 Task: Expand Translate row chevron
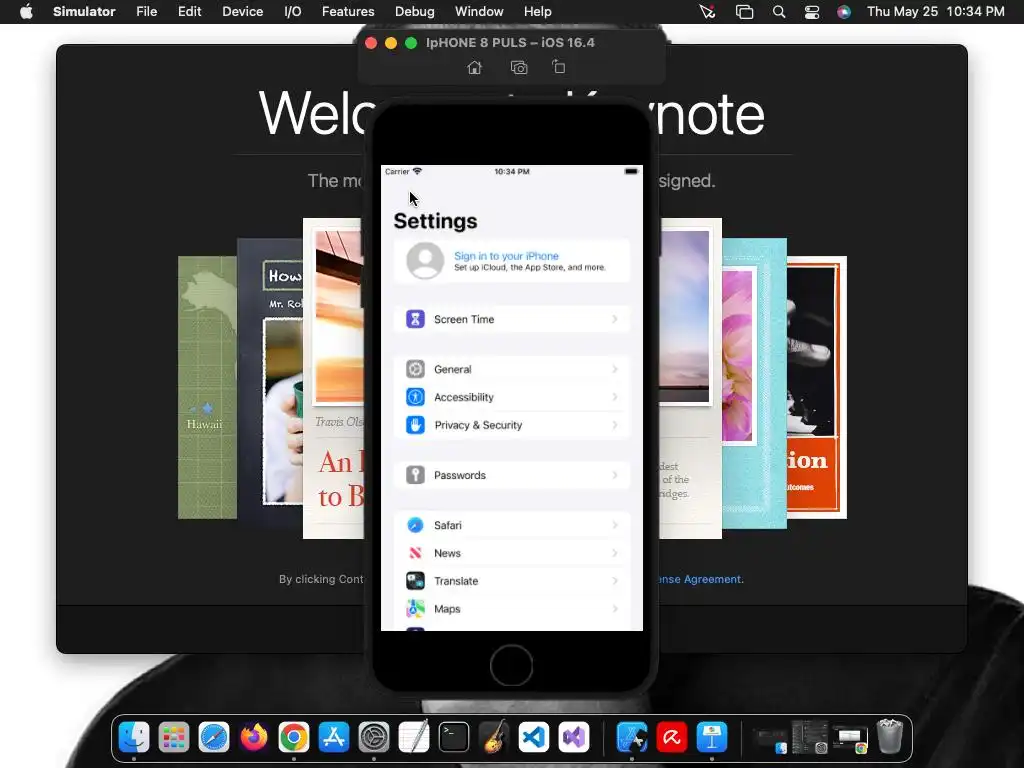click(x=615, y=581)
